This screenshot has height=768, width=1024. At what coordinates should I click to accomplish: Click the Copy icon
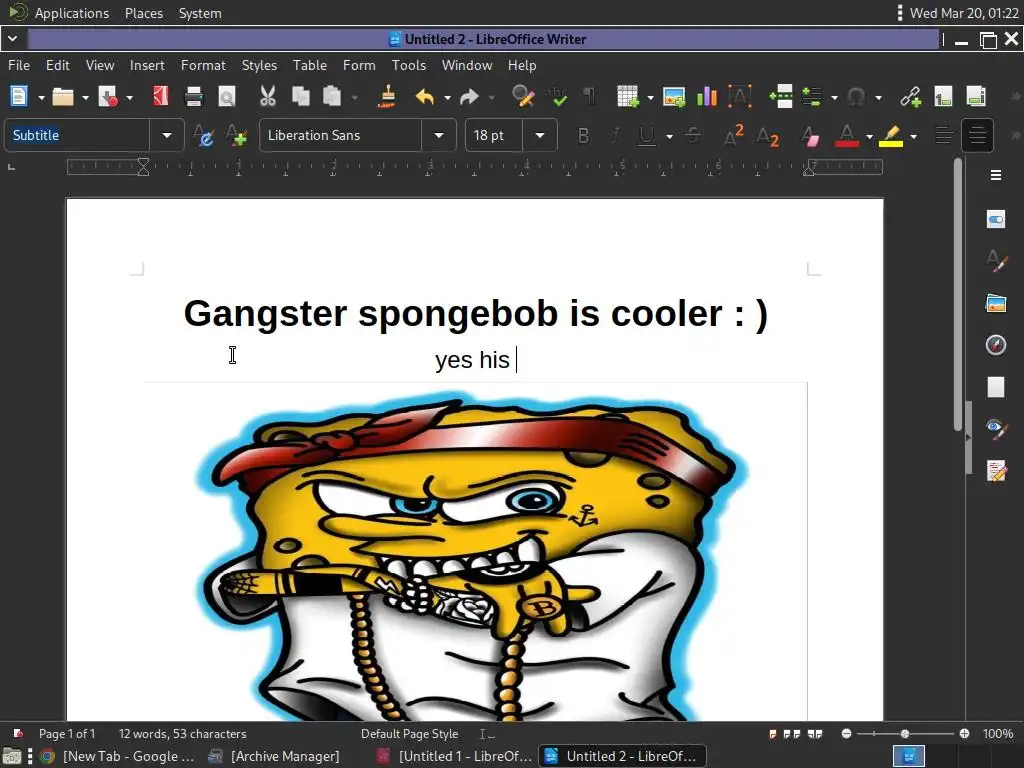(x=300, y=97)
